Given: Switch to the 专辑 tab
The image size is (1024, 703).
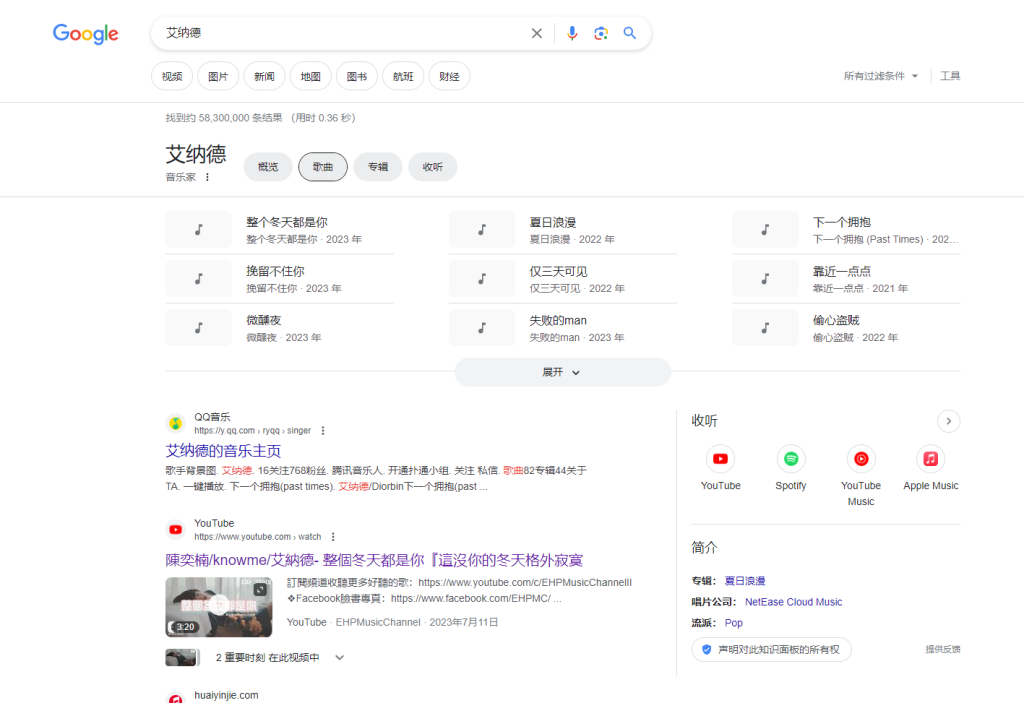Looking at the screenshot, I should click(377, 167).
